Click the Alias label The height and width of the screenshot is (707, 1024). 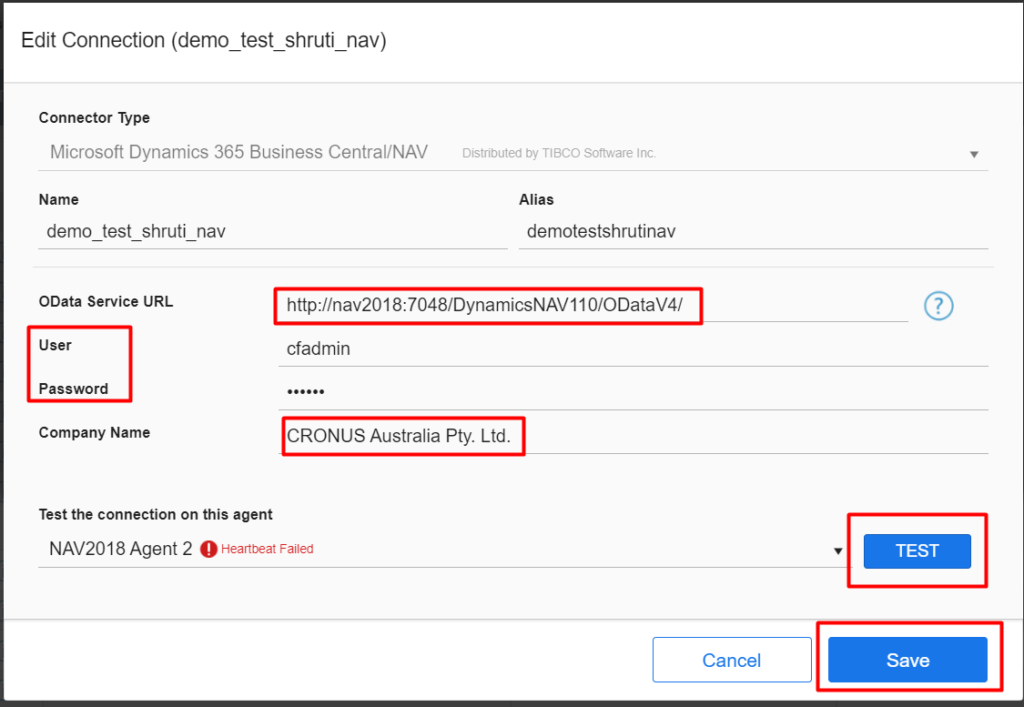pos(536,200)
